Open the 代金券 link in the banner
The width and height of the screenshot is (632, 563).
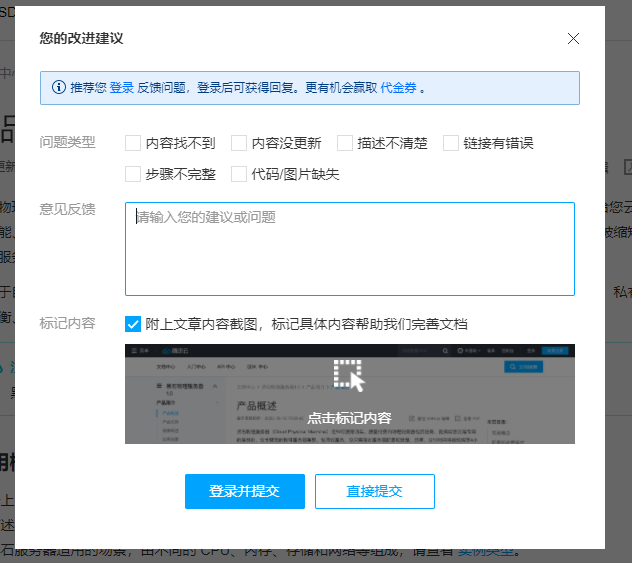tap(399, 87)
